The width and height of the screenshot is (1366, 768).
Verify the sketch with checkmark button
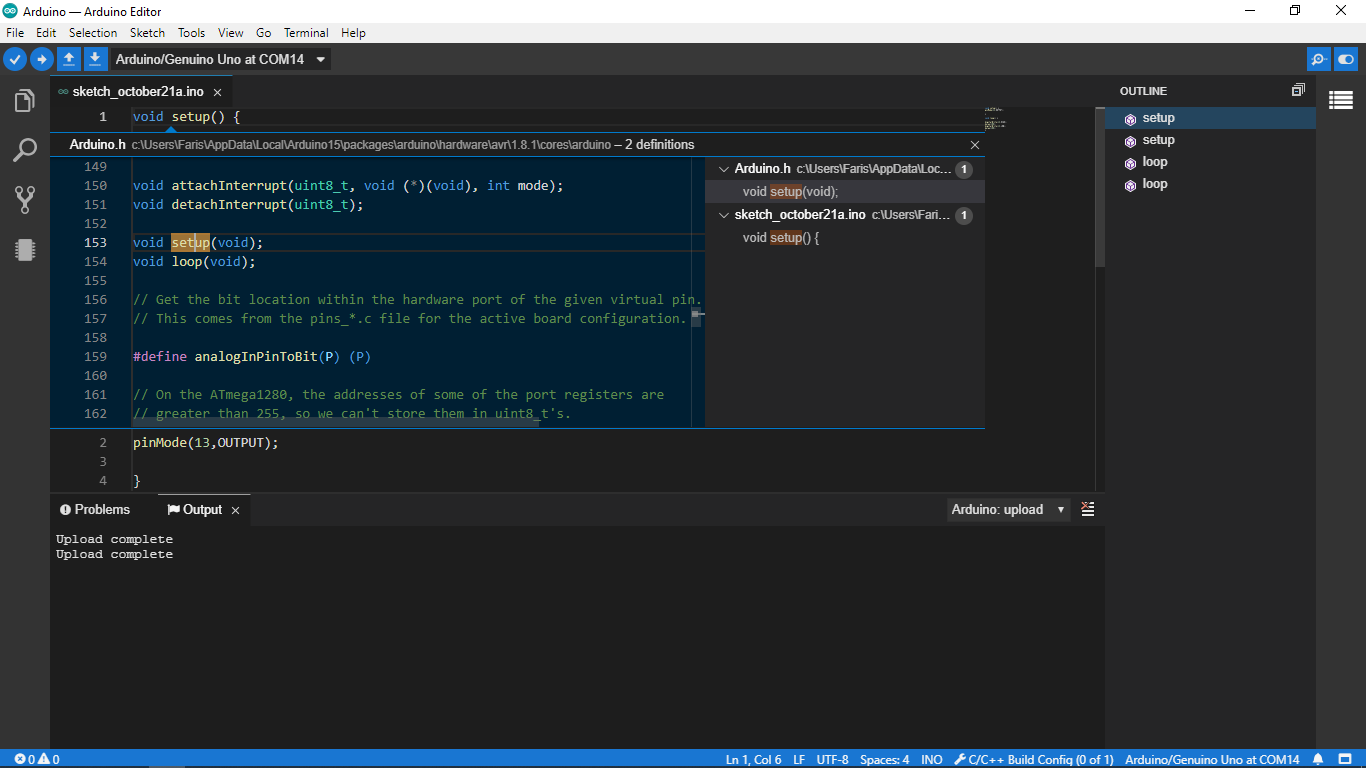pyautogui.click(x=15, y=59)
